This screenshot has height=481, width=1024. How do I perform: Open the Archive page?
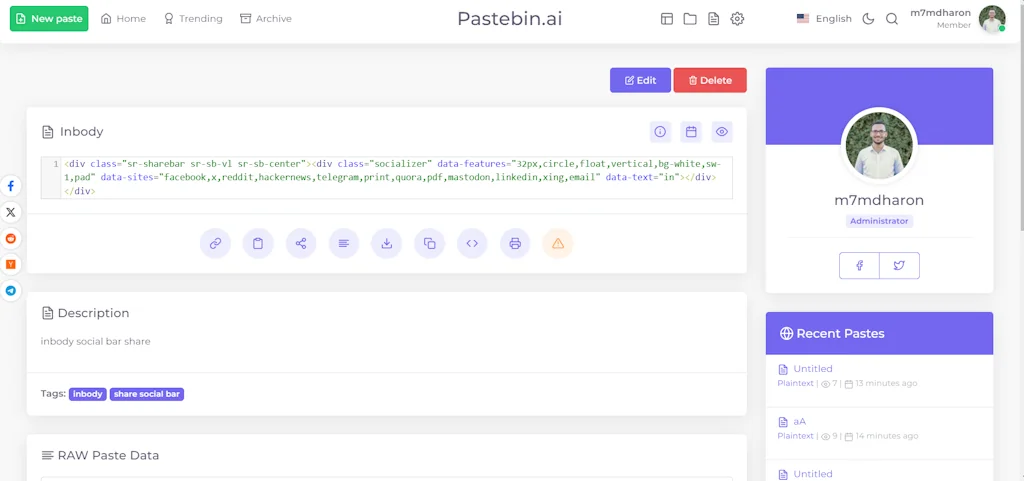click(x=266, y=19)
